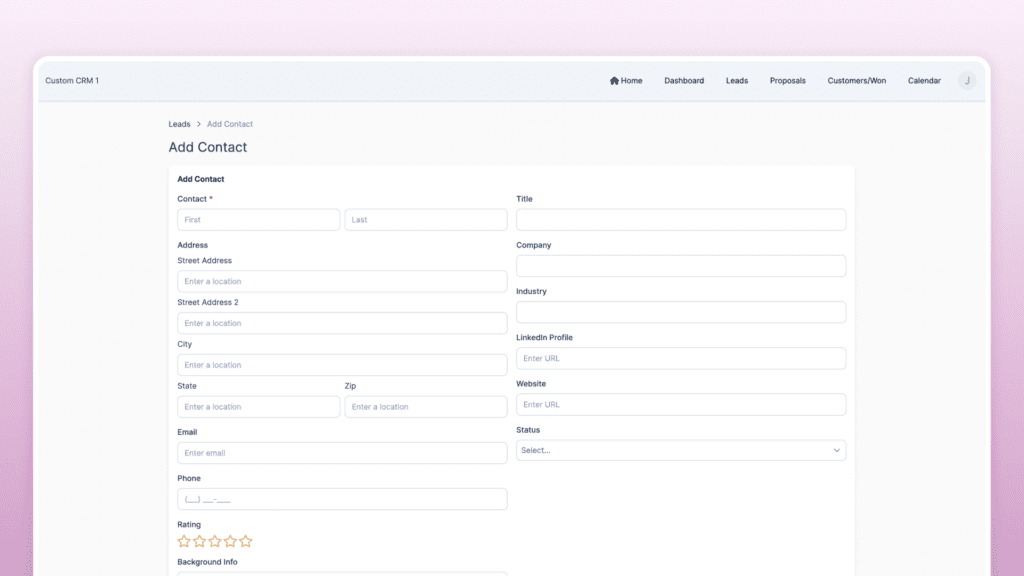Screen dimensions: 1024x576
Task: Select the first rating star
Action: click(184, 541)
